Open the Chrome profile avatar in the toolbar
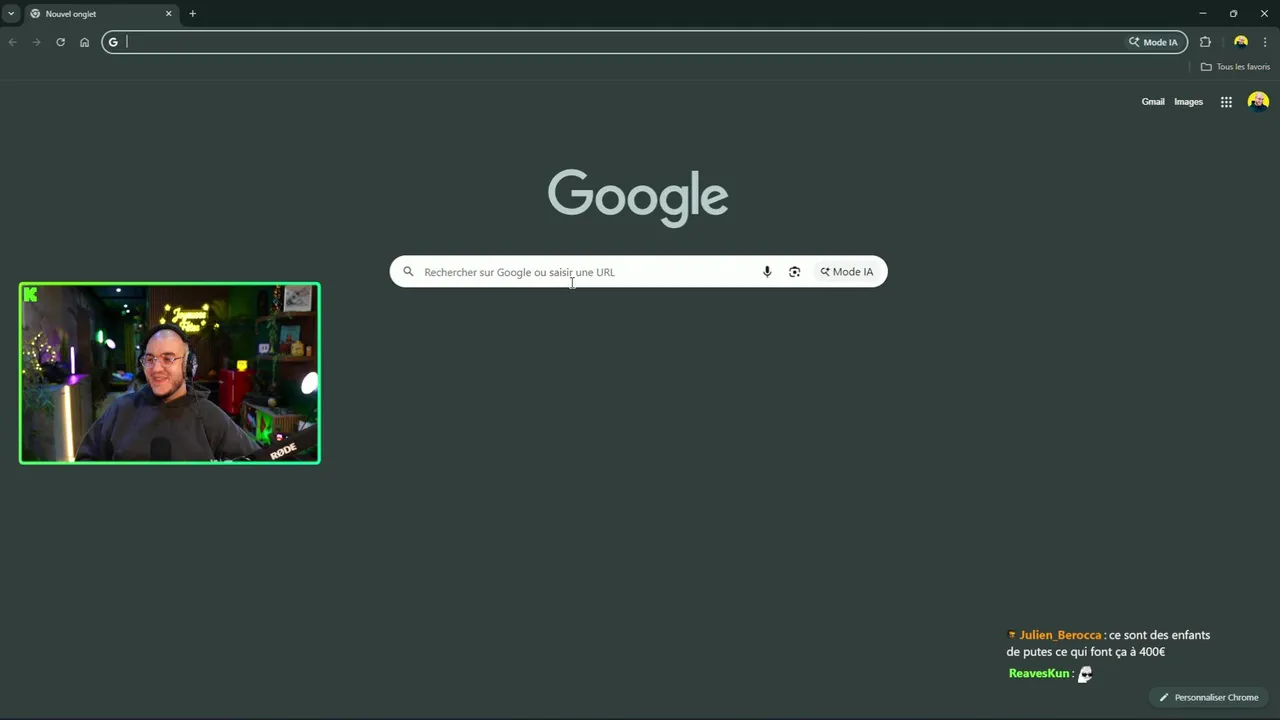Image resolution: width=1280 pixels, height=720 pixels. [x=1241, y=42]
